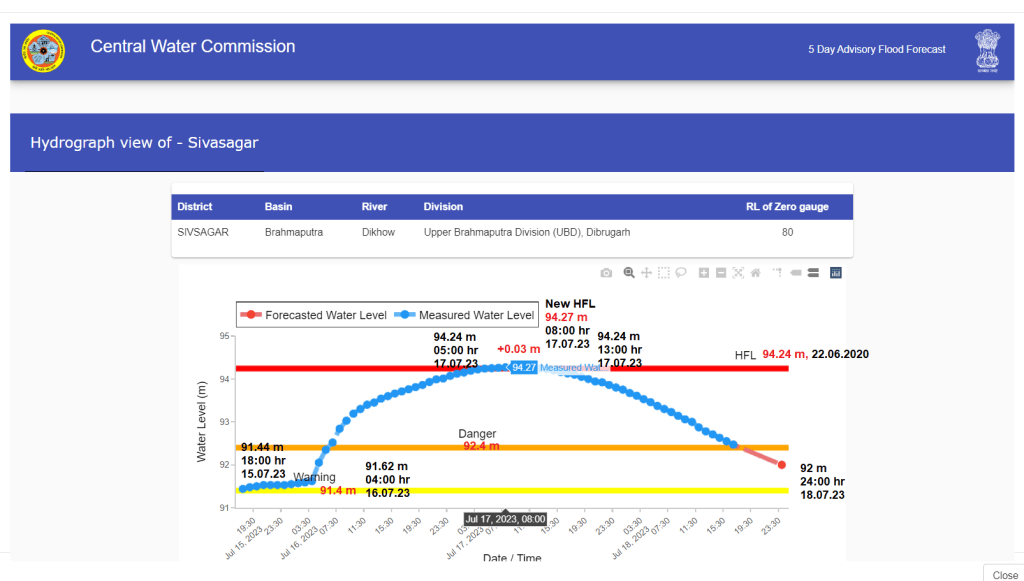Select the Upper Brahmaputra Division cell
This screenshot has height=581, width=1024.
pos(527,232)
